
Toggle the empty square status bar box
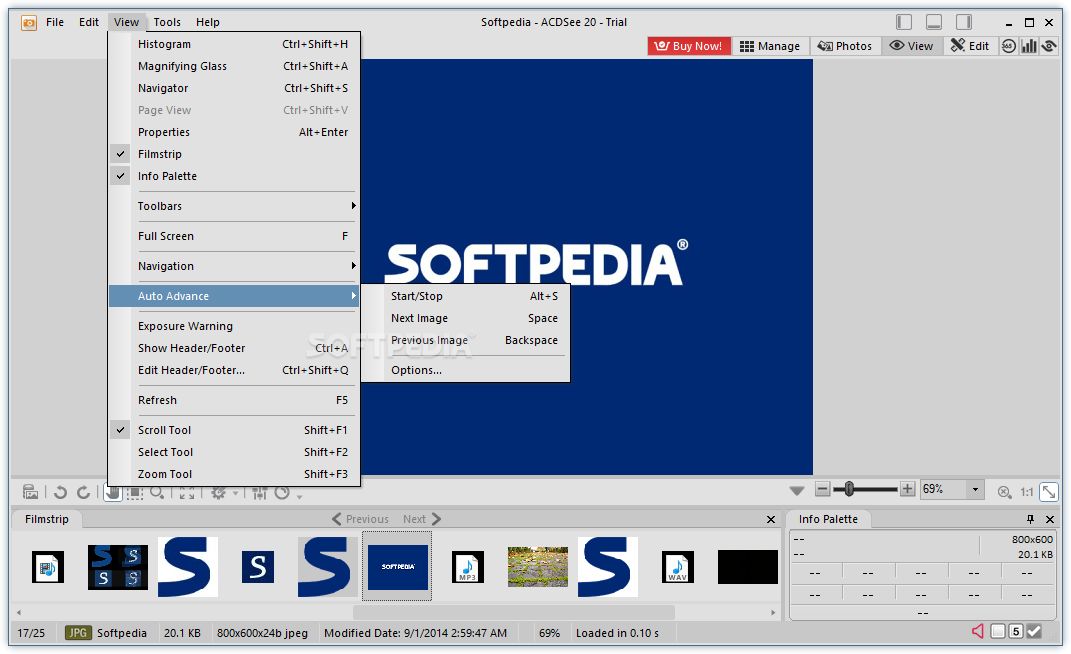click(x=998, y=631)
